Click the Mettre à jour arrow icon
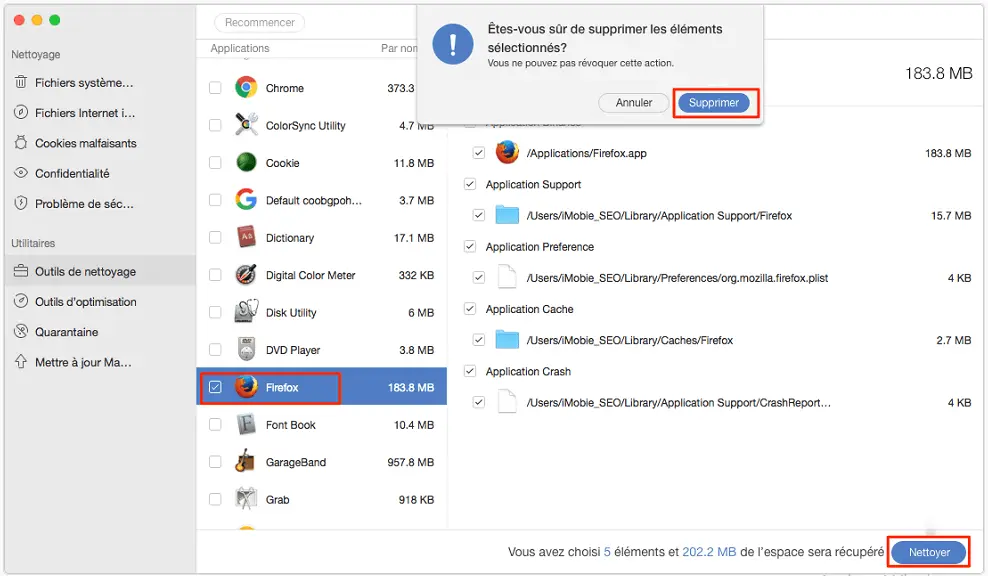Image resolution: width=988 pixels, height=576 pixels. pyautogui.click(x=21, y=362)
